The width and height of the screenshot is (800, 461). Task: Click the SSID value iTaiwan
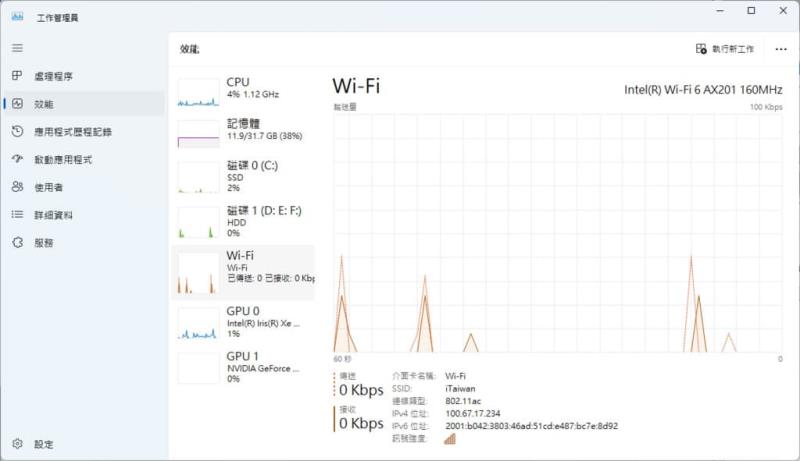460,389
